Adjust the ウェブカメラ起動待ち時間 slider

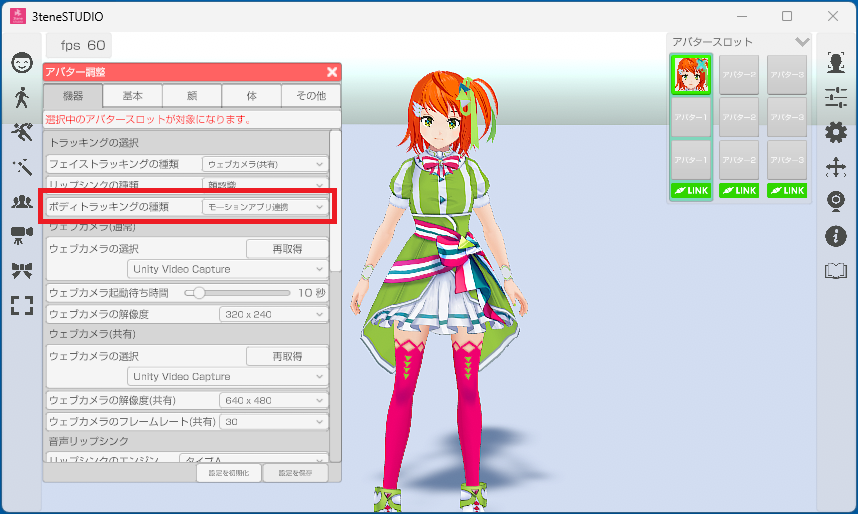click(x=237, y=293)
